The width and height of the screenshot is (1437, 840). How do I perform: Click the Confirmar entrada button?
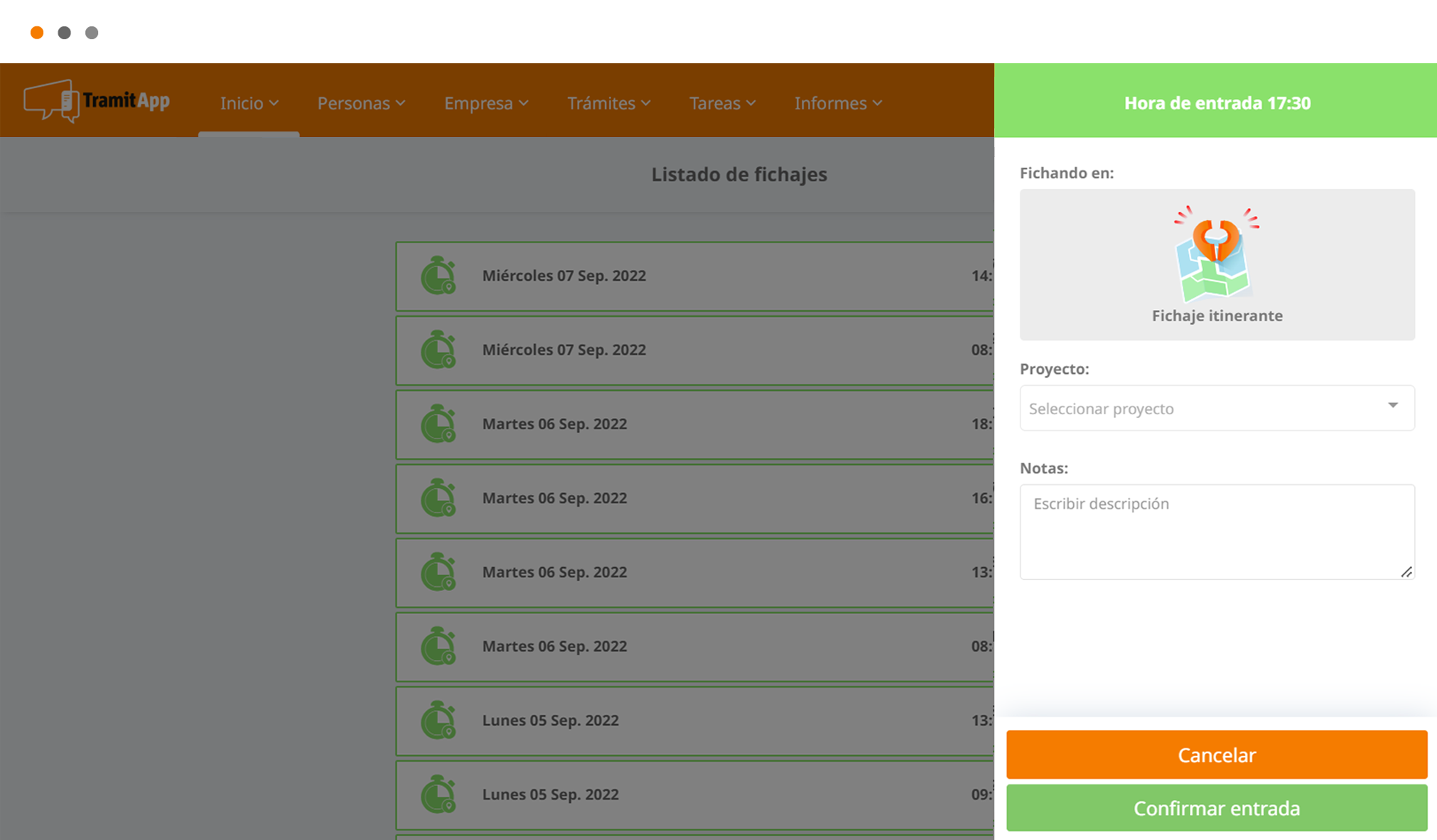[1217, 808]
